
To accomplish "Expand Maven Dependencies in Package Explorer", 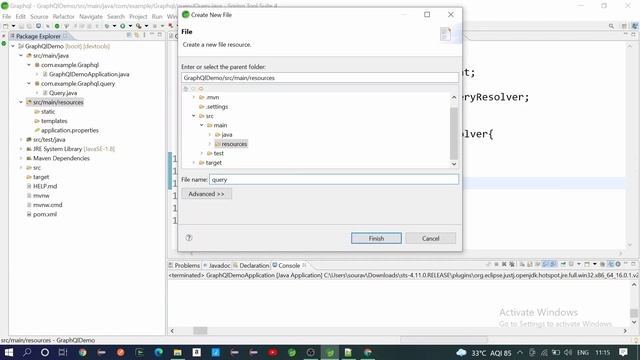I will pos(21,158).
